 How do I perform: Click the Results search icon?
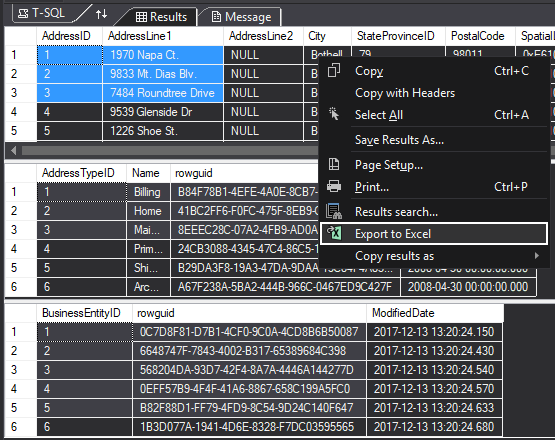point(334,211)
